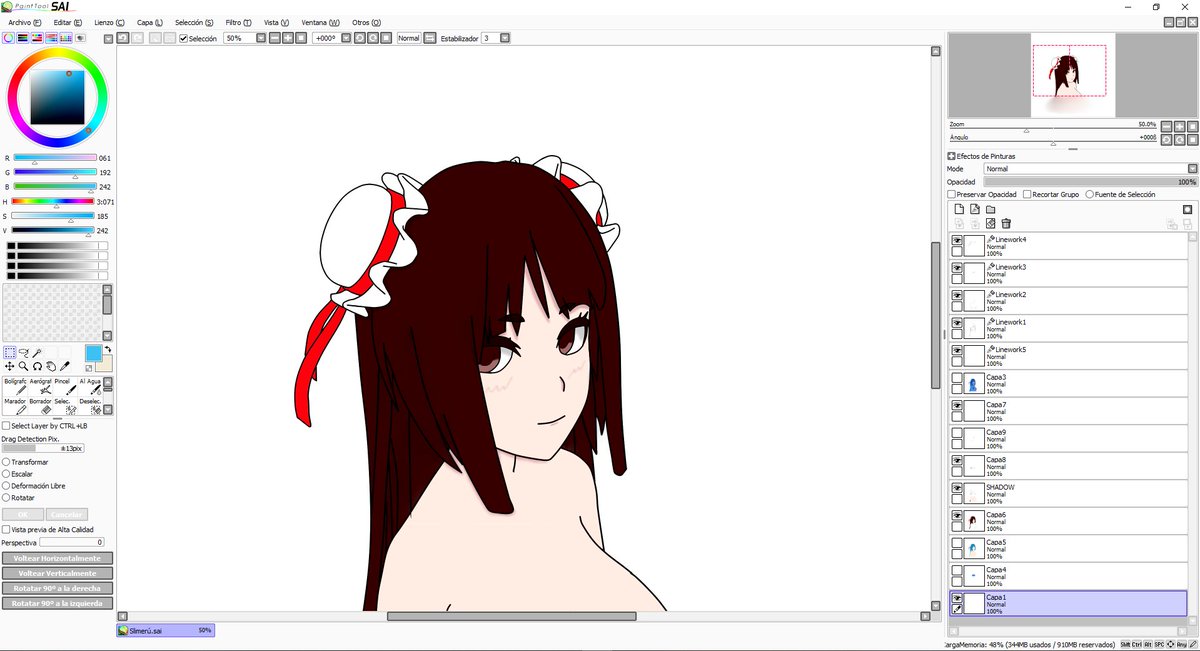
Task: Select the eyedropper color picker tool
Action: [x=65, y=366]
